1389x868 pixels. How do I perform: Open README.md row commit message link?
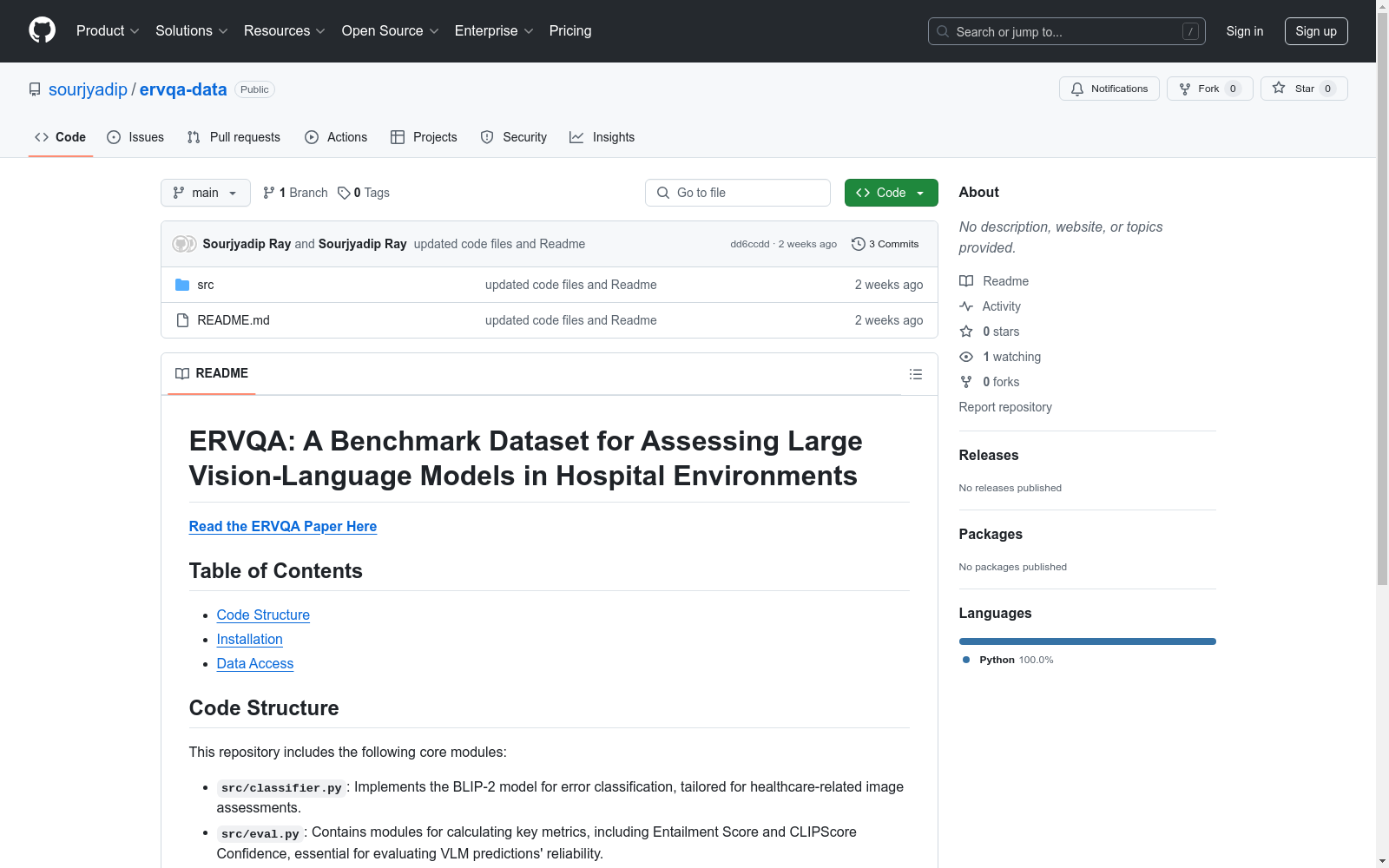click(x=571, y=320)
